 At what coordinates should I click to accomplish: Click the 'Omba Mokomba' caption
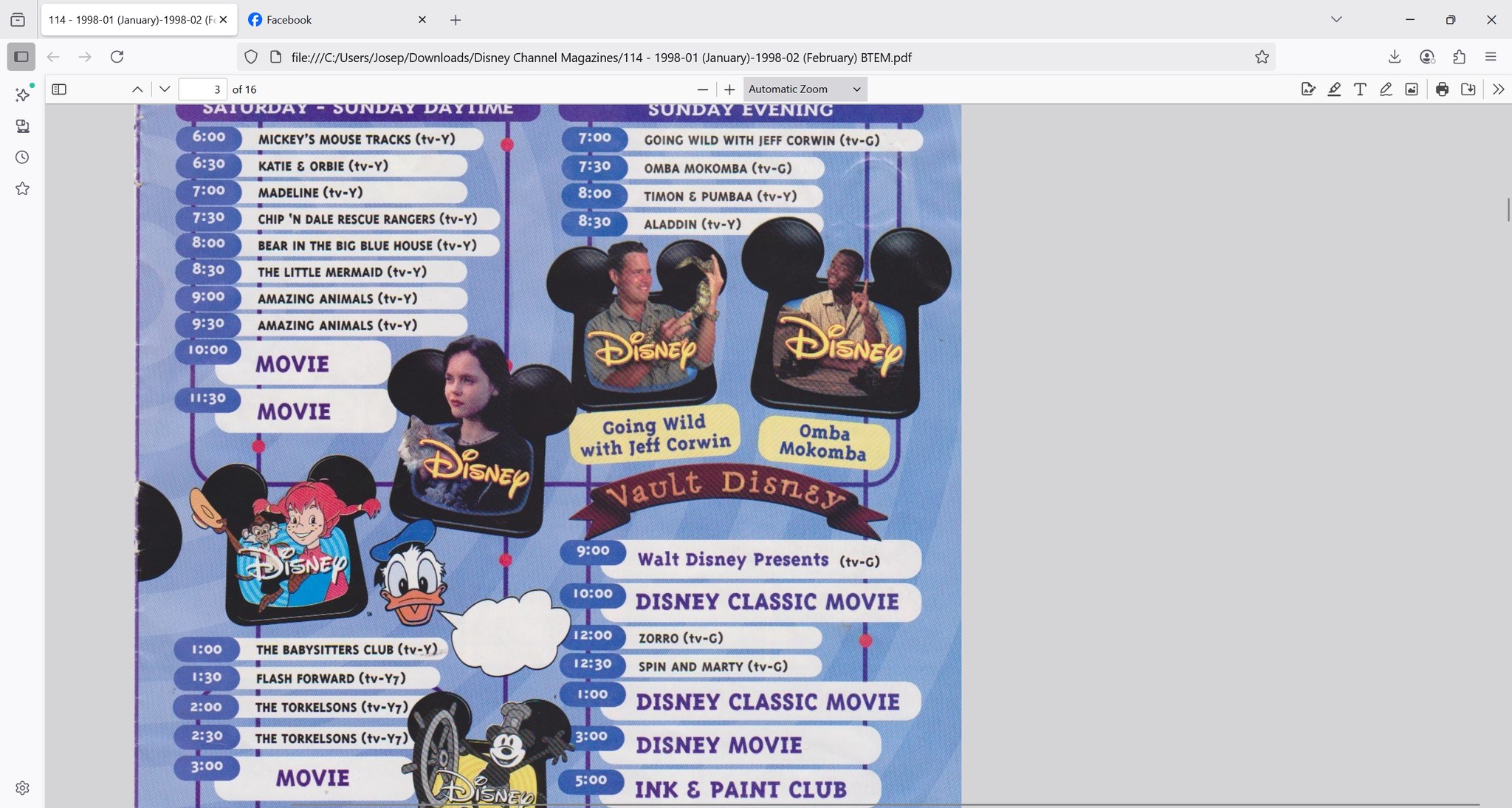point(823,442)
